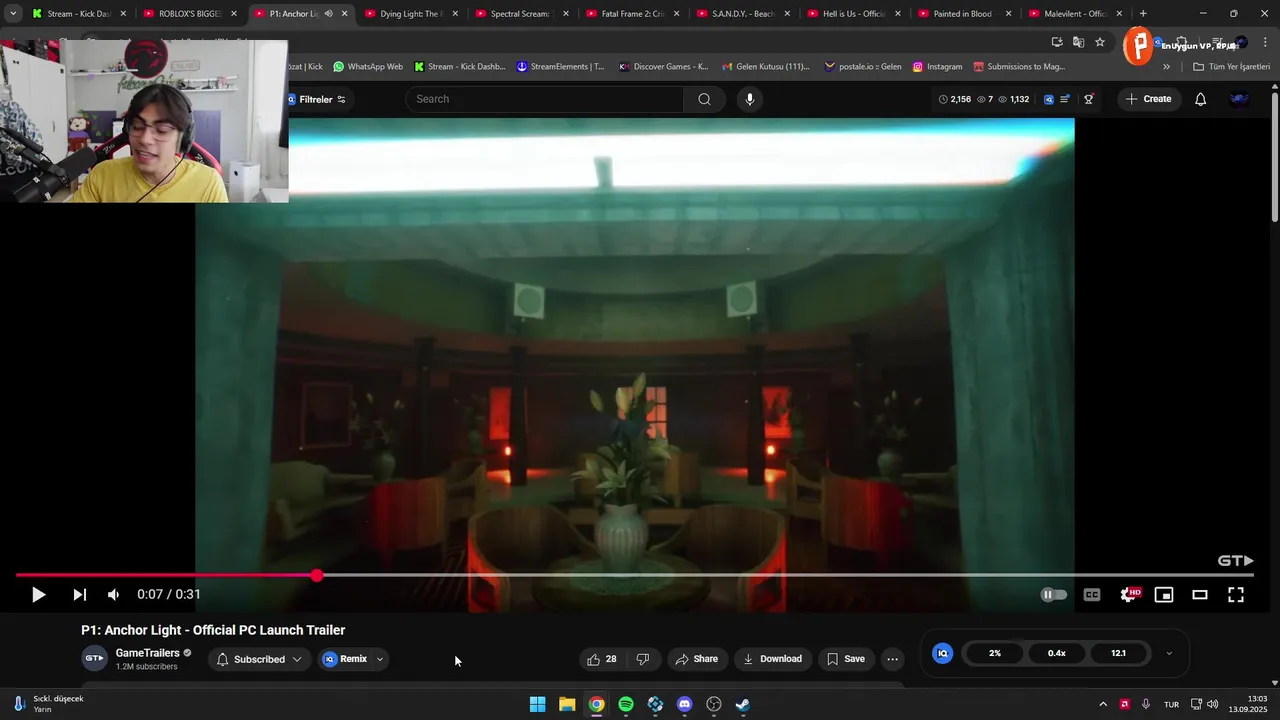The height and width of the screenshot is (720, 1280).
Task: Open Spotify from the taskbar
Action: pyautogui.click(x=626, y=704)
